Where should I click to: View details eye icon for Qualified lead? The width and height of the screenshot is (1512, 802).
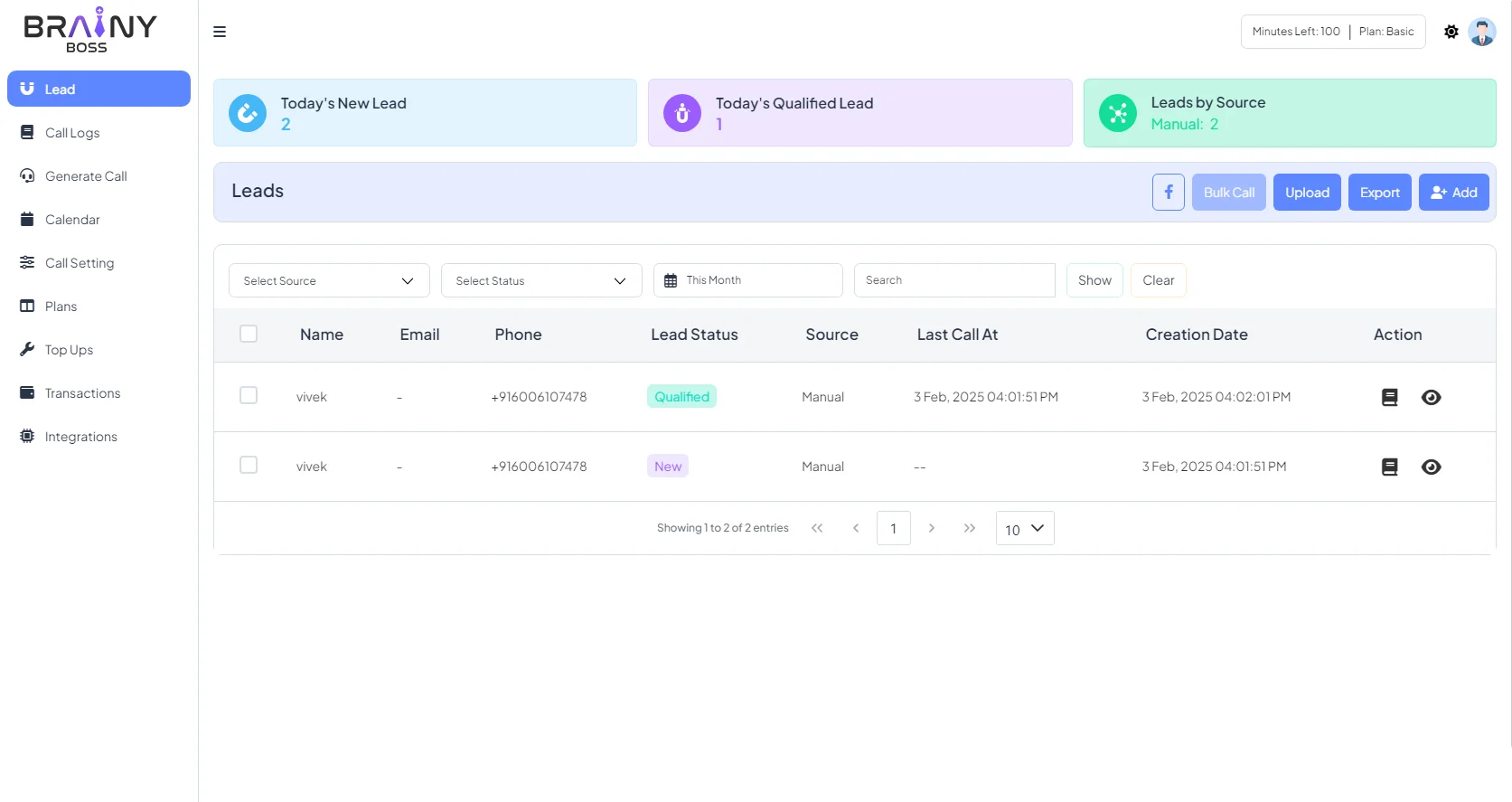coord(1432,397)
